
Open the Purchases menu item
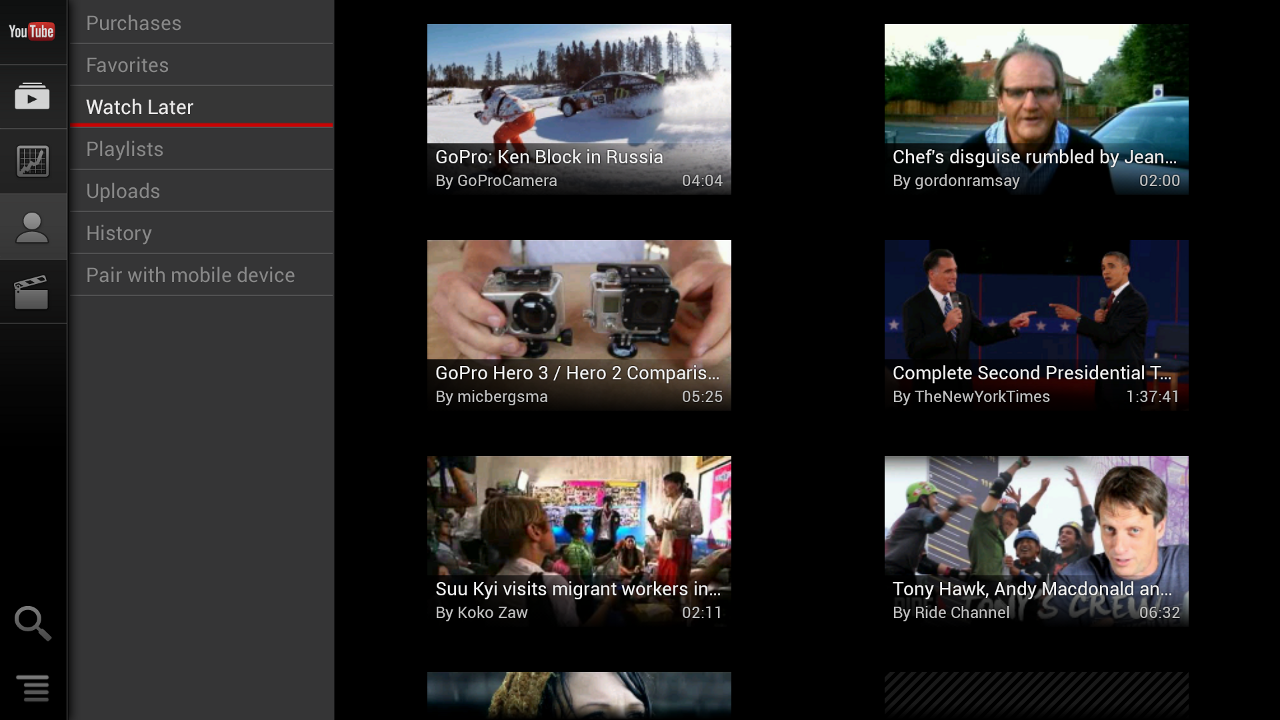(200, 23)
